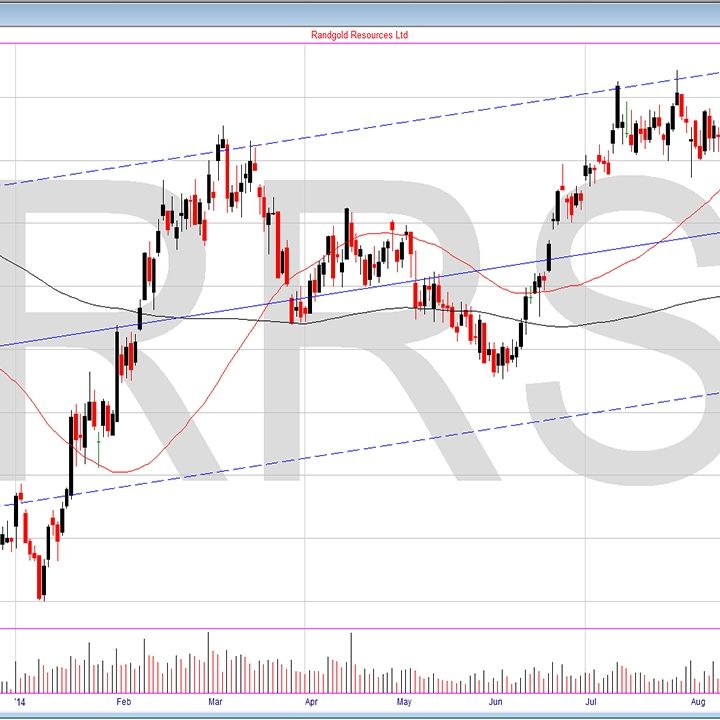
Task: Click the Apr date axis label
Action: [x=311, y=703]
